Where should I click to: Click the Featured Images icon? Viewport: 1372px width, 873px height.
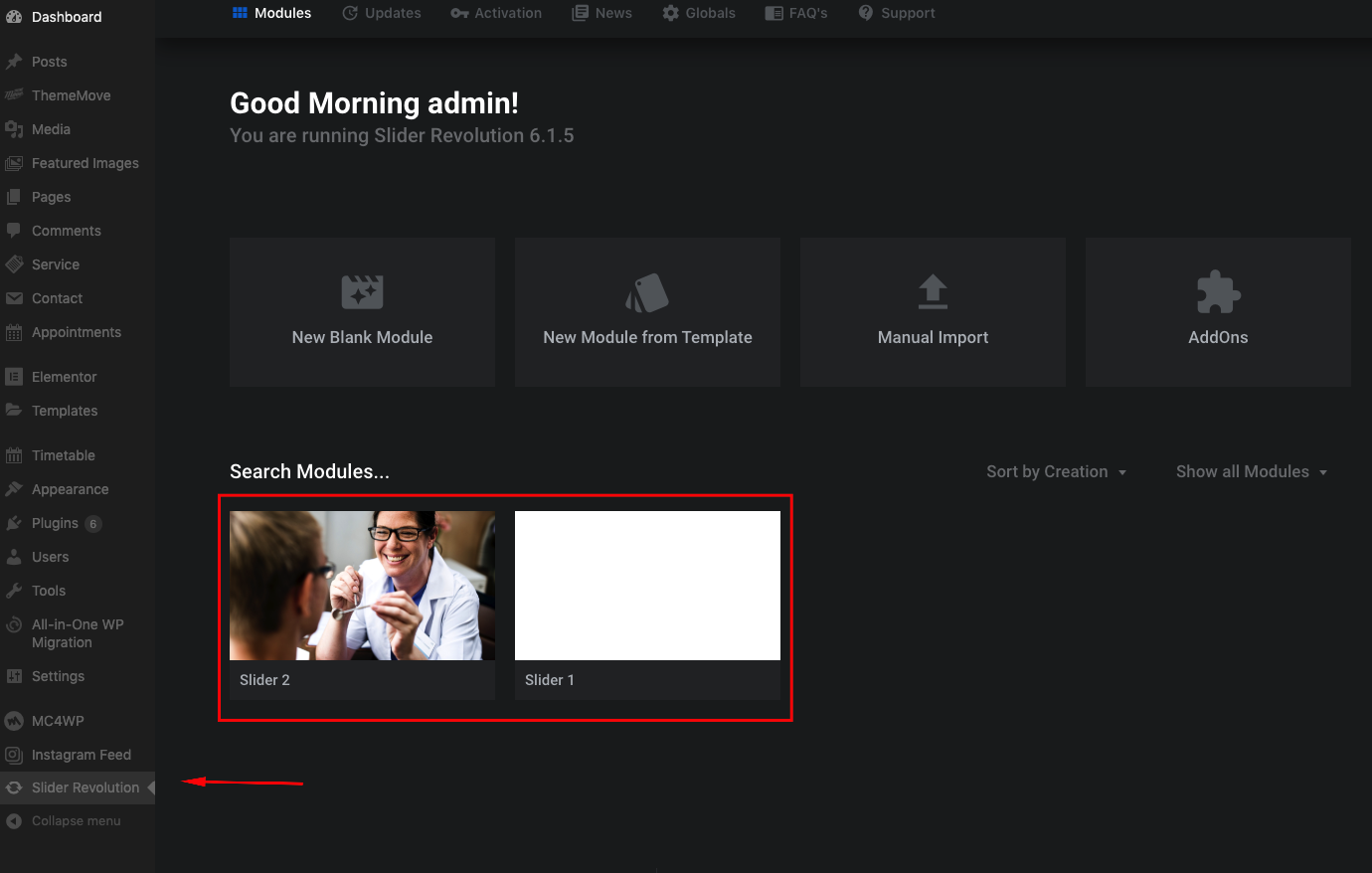tap(14, 163)
